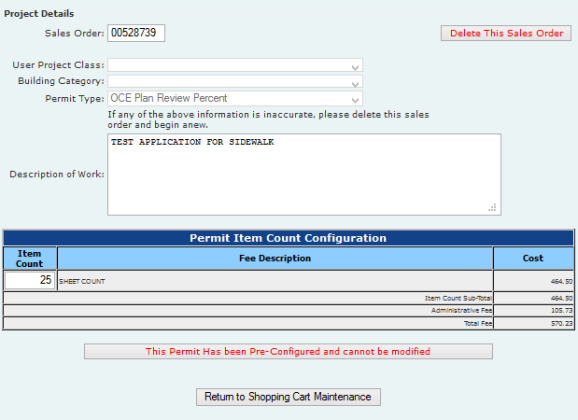Click the Permit Type chevron arrow
Screen dimensions: 578x420
point(355,100)
